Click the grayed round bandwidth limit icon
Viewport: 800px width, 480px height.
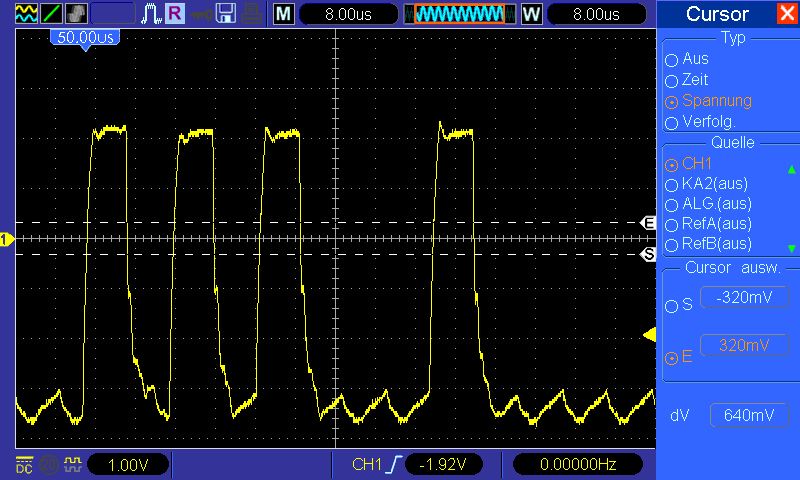point(49,464)
